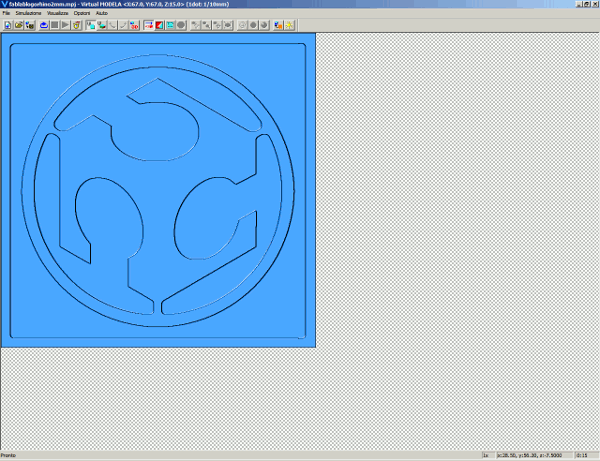Click the Open folder toolbar icon
This screenshot has width=600, height=461.
(x=19, y=25)
